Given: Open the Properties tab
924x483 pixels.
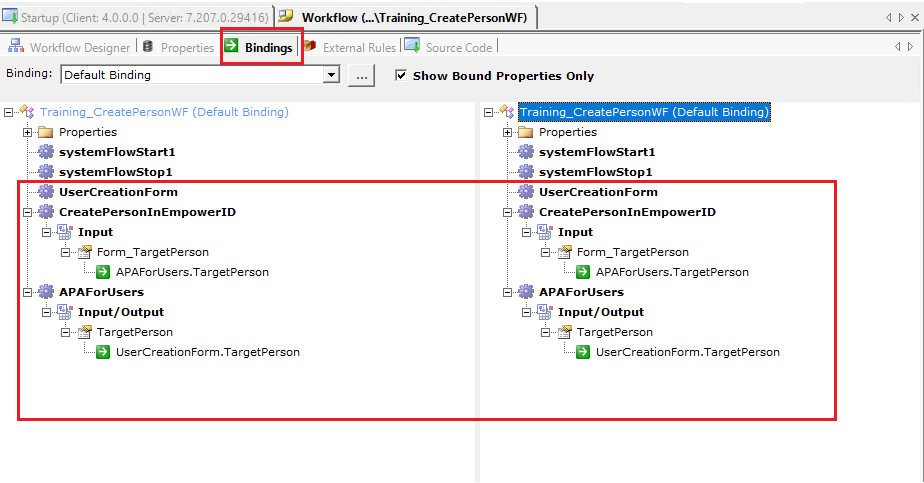Looking at the screenshot, I should coord(179,47).
